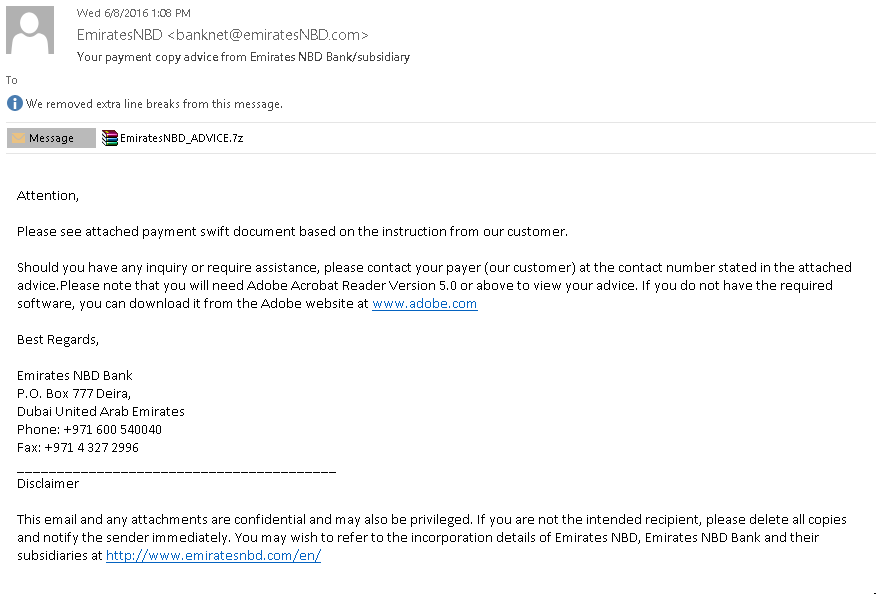The height and width of the screenshot is (601, 876).
Task: Click the Attention greeting text
Action: pyautogui.click(x=48, y=195)
